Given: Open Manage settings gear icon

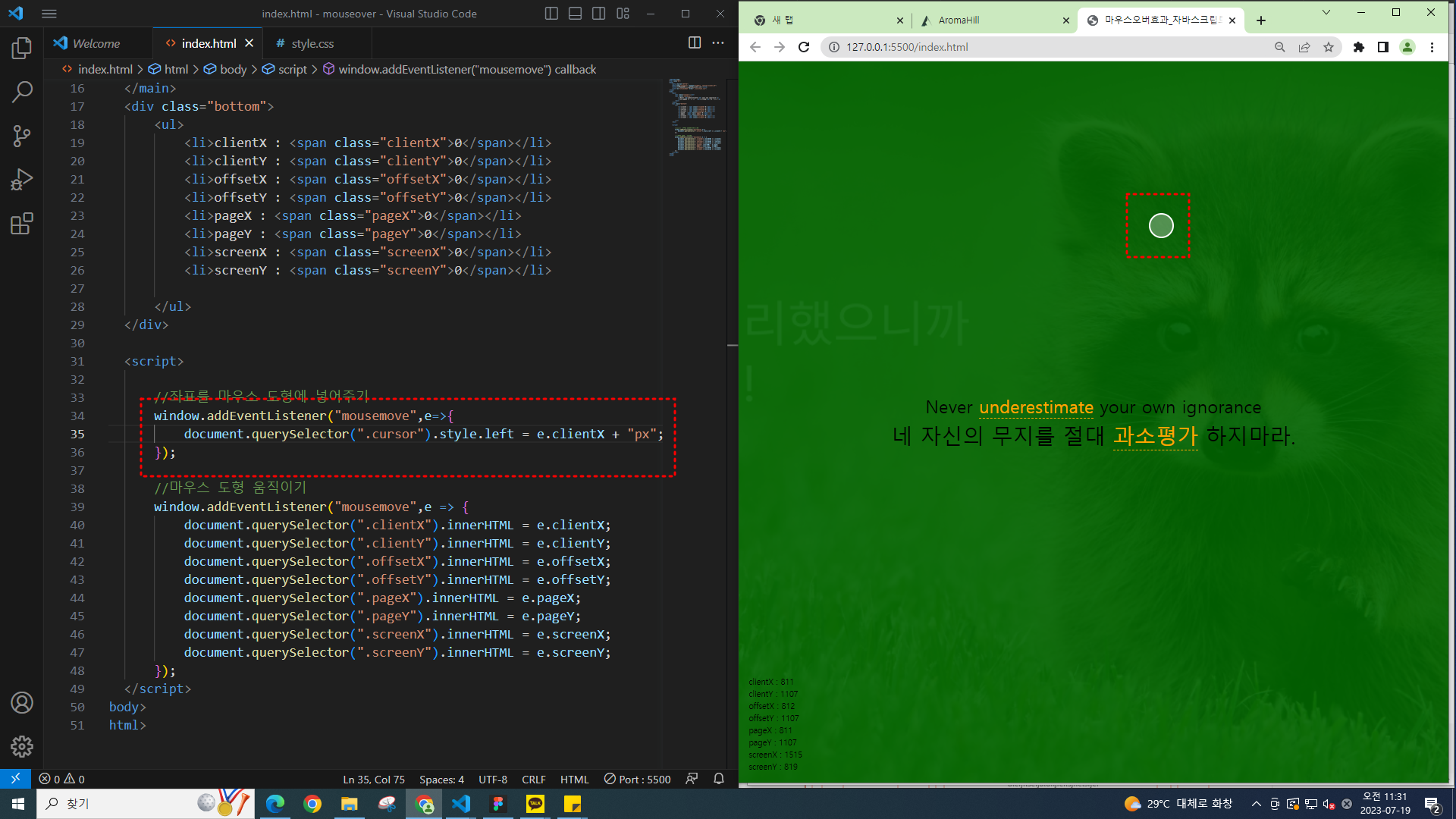Looking at the screenshot, I should click(21, 746).
